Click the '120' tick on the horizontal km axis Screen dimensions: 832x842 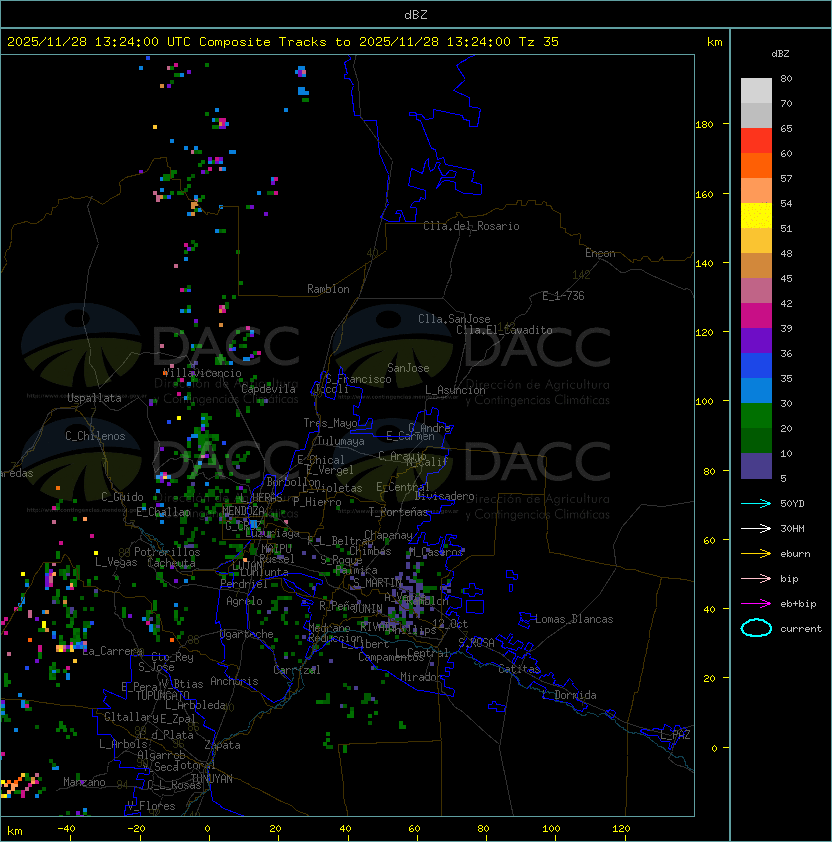click(x=621, y=829)
